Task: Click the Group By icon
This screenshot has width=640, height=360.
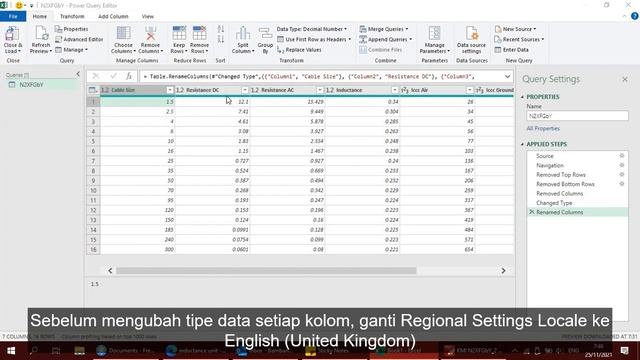Action: click(x=265, y=33)
